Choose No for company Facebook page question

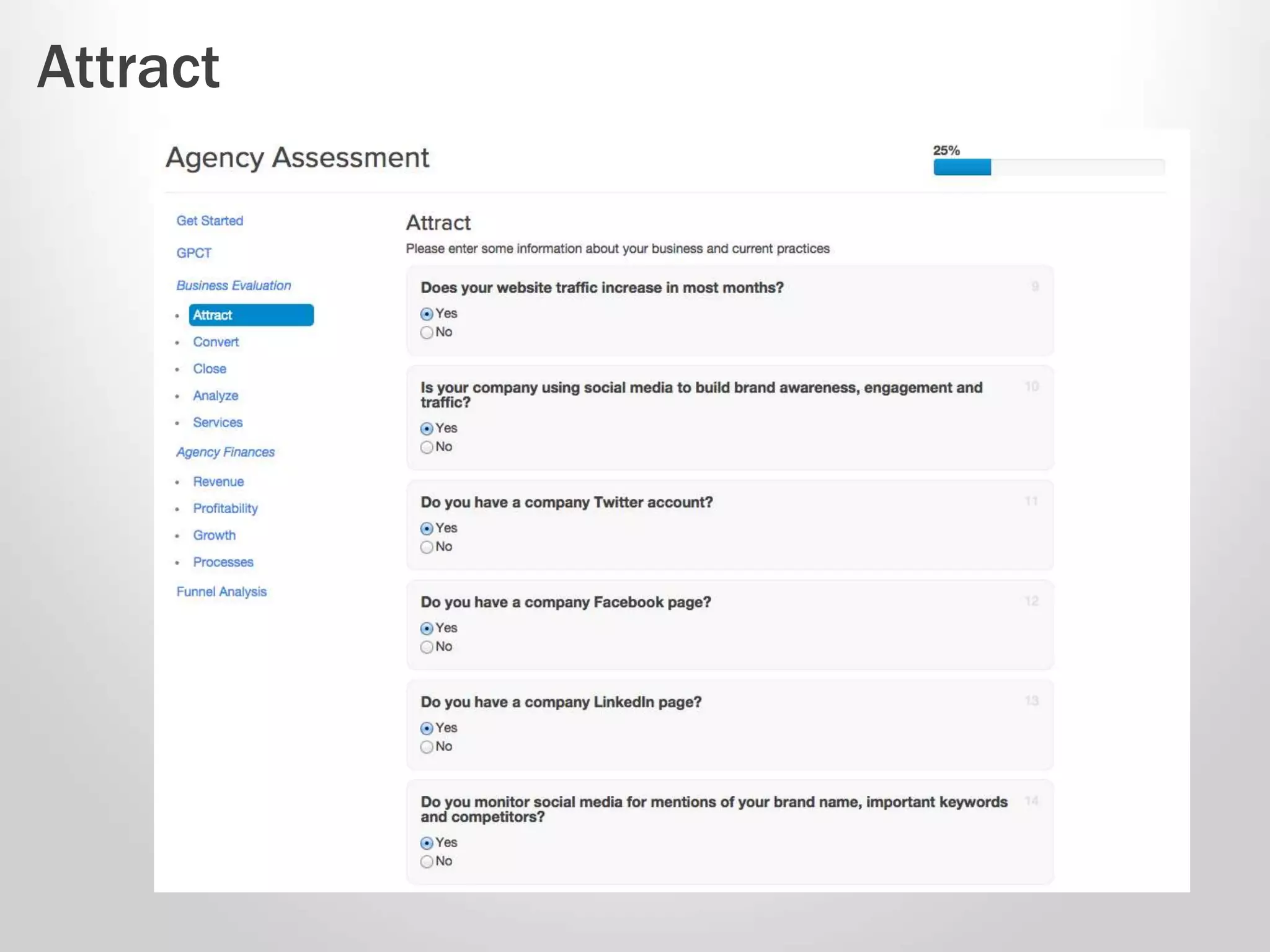[427, 647]
